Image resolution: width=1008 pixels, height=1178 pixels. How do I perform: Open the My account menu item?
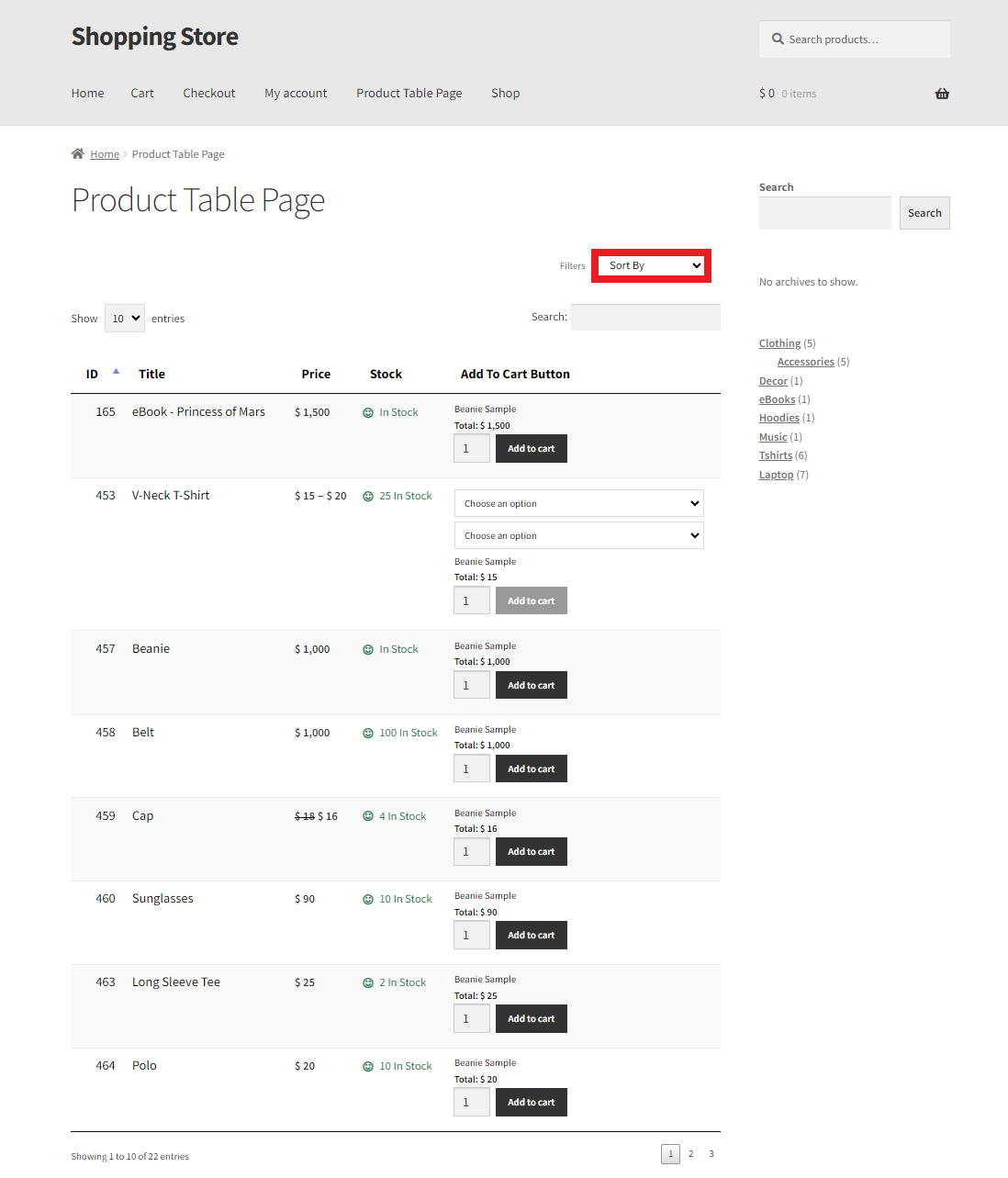(296, 94)
